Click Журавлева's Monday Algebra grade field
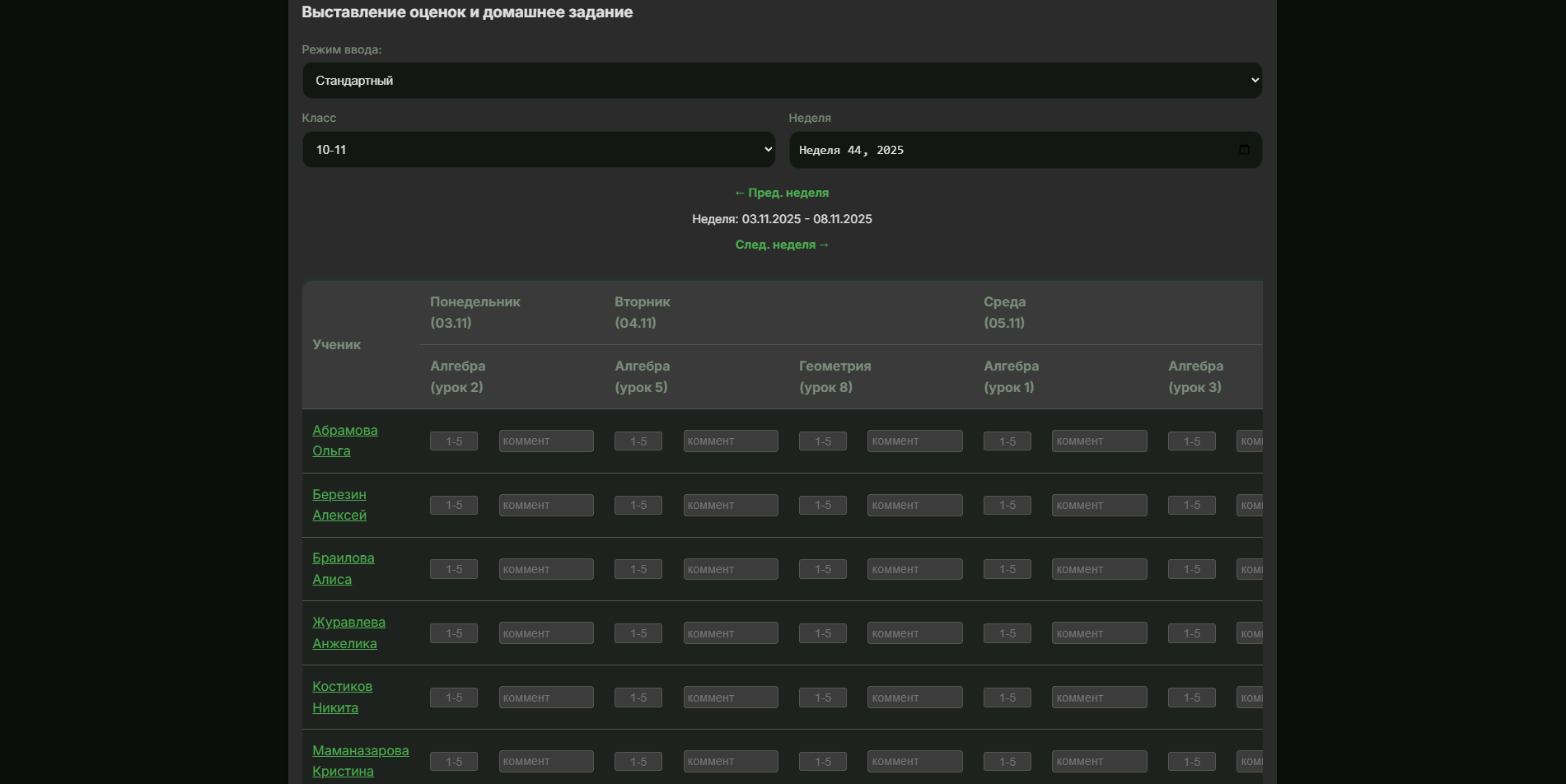This screenshot has height=784, width=1566. pos(454,633)
